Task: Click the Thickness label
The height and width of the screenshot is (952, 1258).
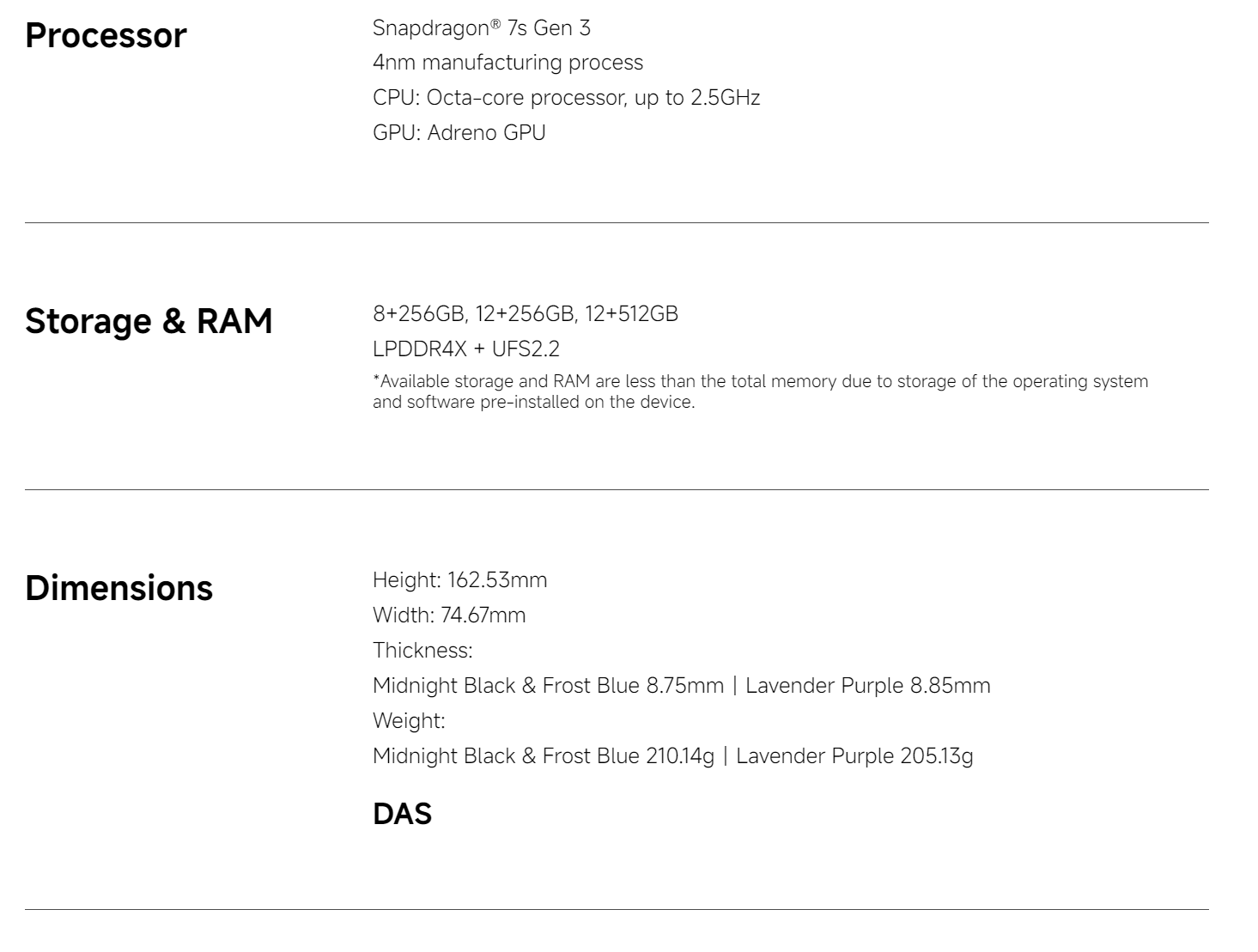Action: coord(422,651)
